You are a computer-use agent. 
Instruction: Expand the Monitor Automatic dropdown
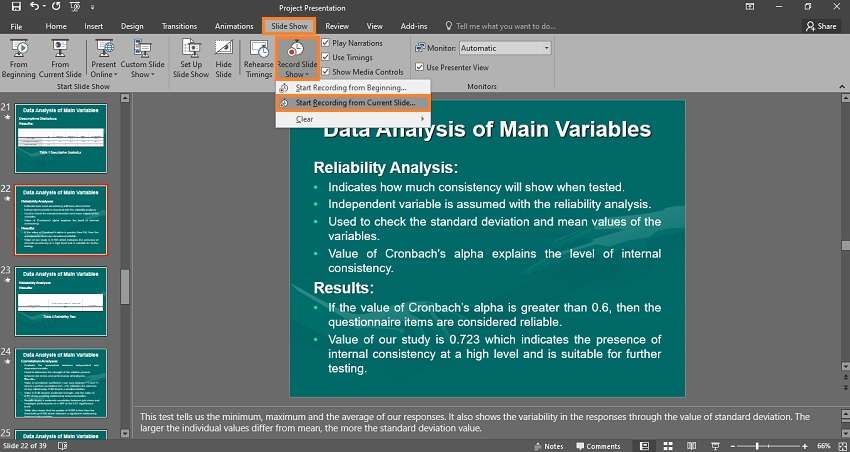point(546,48)
